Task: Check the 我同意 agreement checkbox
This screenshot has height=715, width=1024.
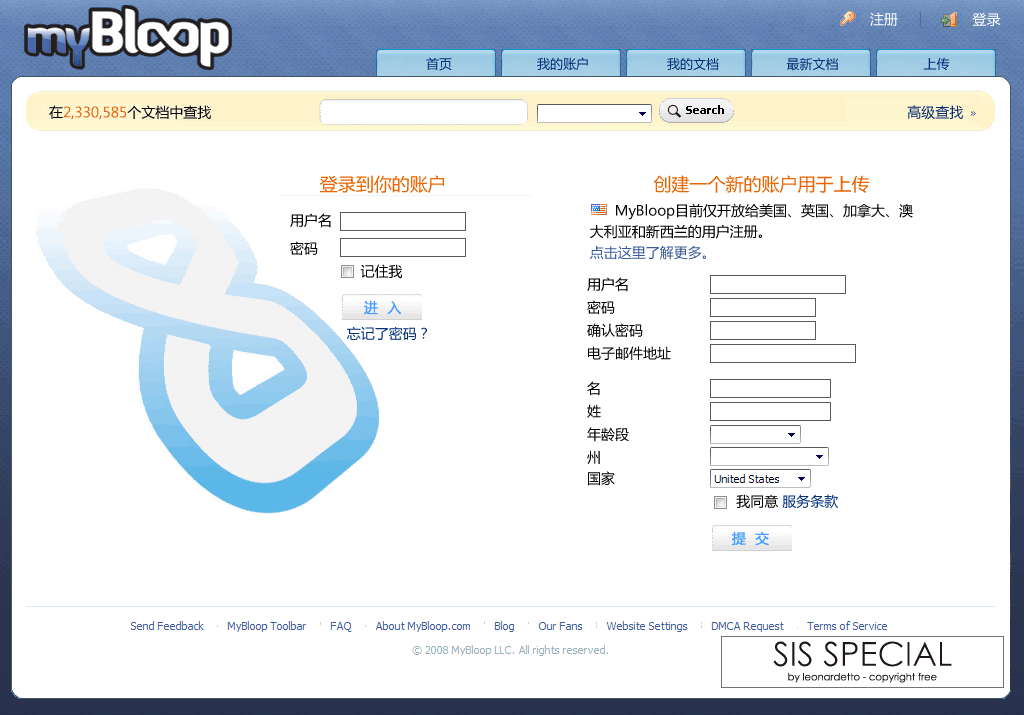Action: (720, 502)
